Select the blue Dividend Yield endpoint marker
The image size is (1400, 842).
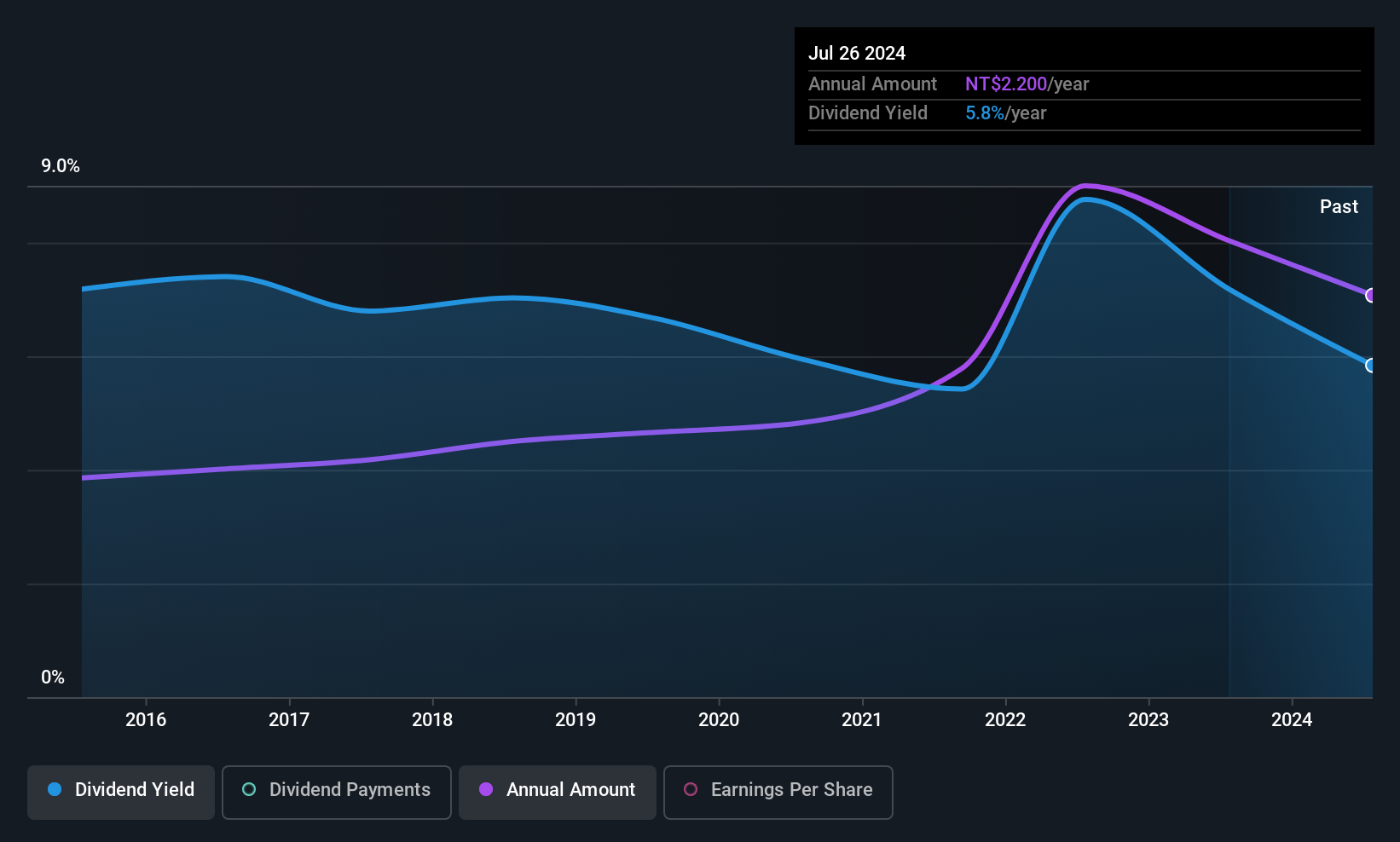click(x=1371, y=366)
